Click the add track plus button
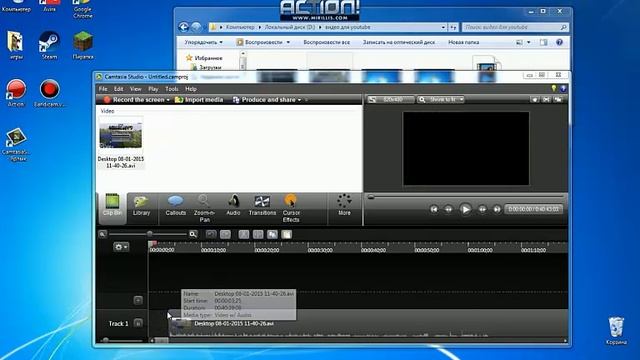Image resolution: width=640 pixels, height=360 pixels. [138, 300]
